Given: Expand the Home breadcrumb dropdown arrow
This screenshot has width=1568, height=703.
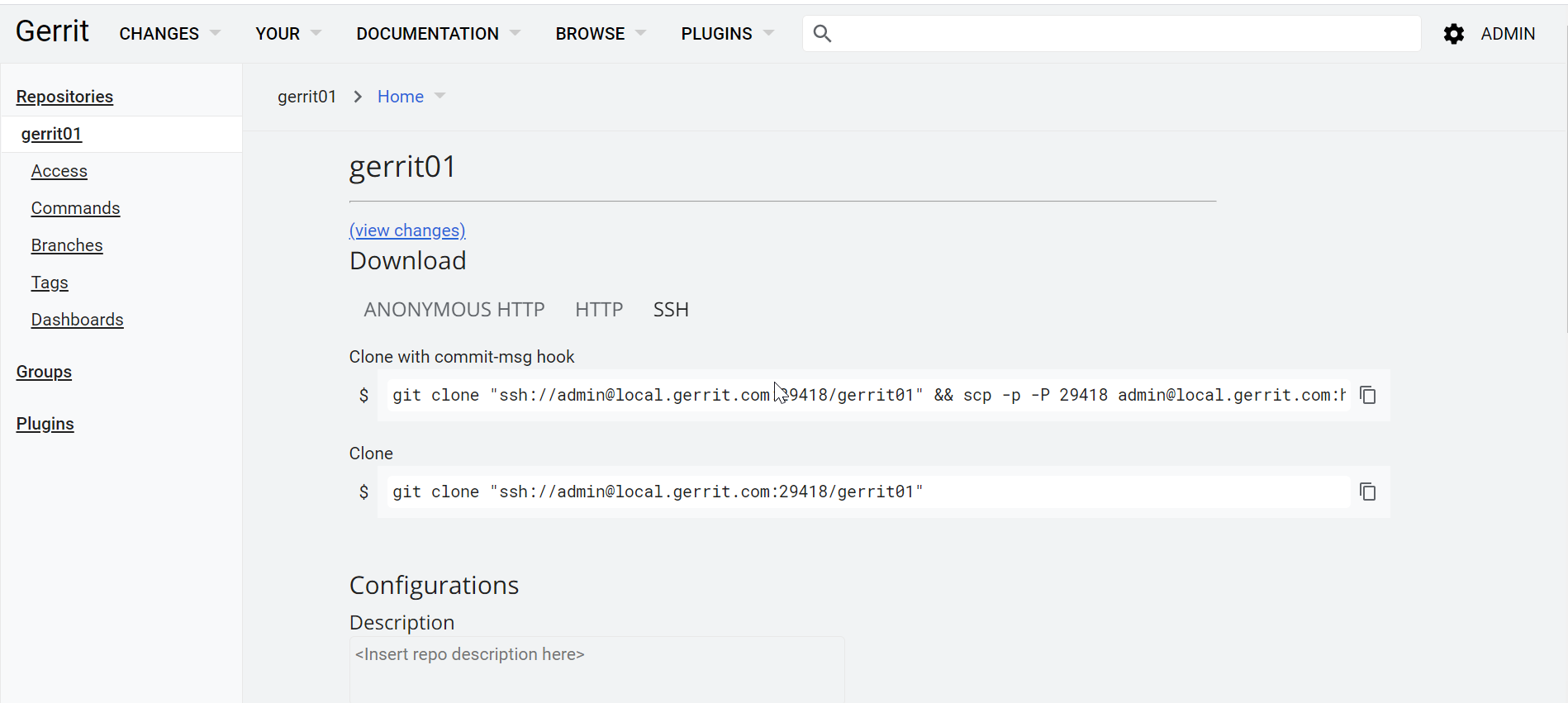Looking at the screenshot, I should click(440, 96).
